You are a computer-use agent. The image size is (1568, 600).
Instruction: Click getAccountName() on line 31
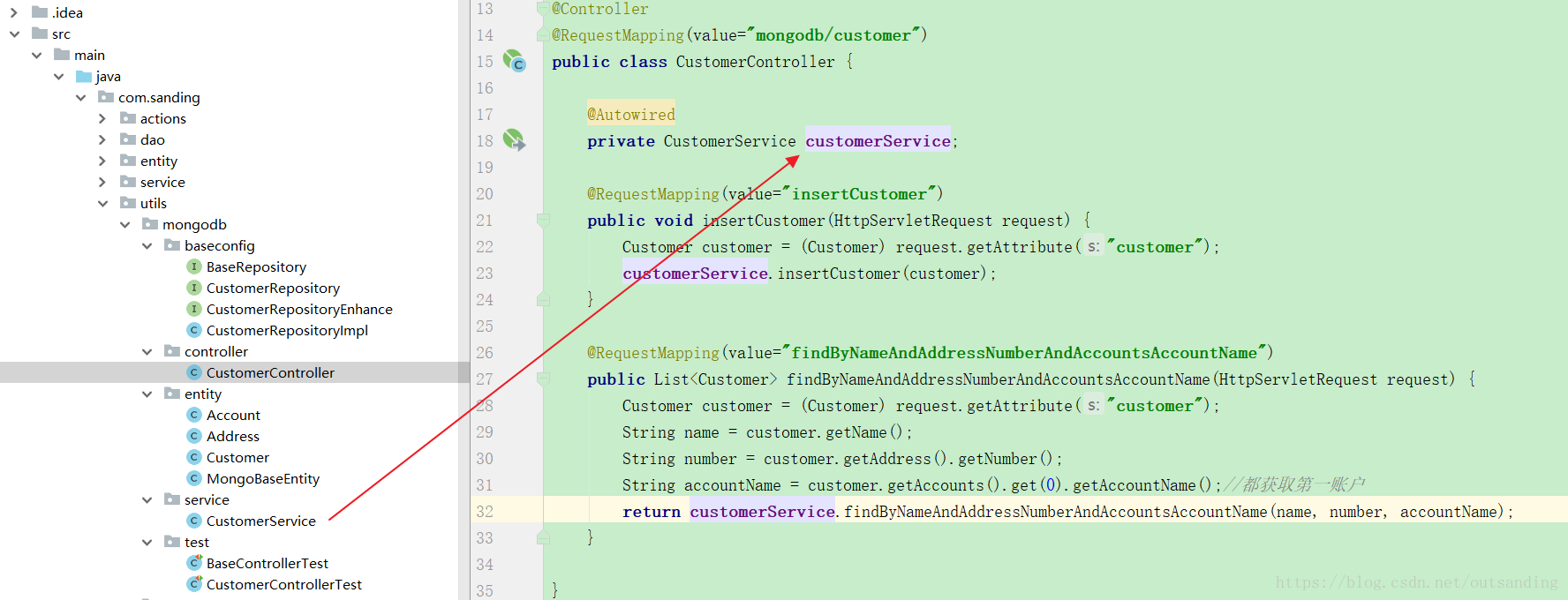[1142, 484]
